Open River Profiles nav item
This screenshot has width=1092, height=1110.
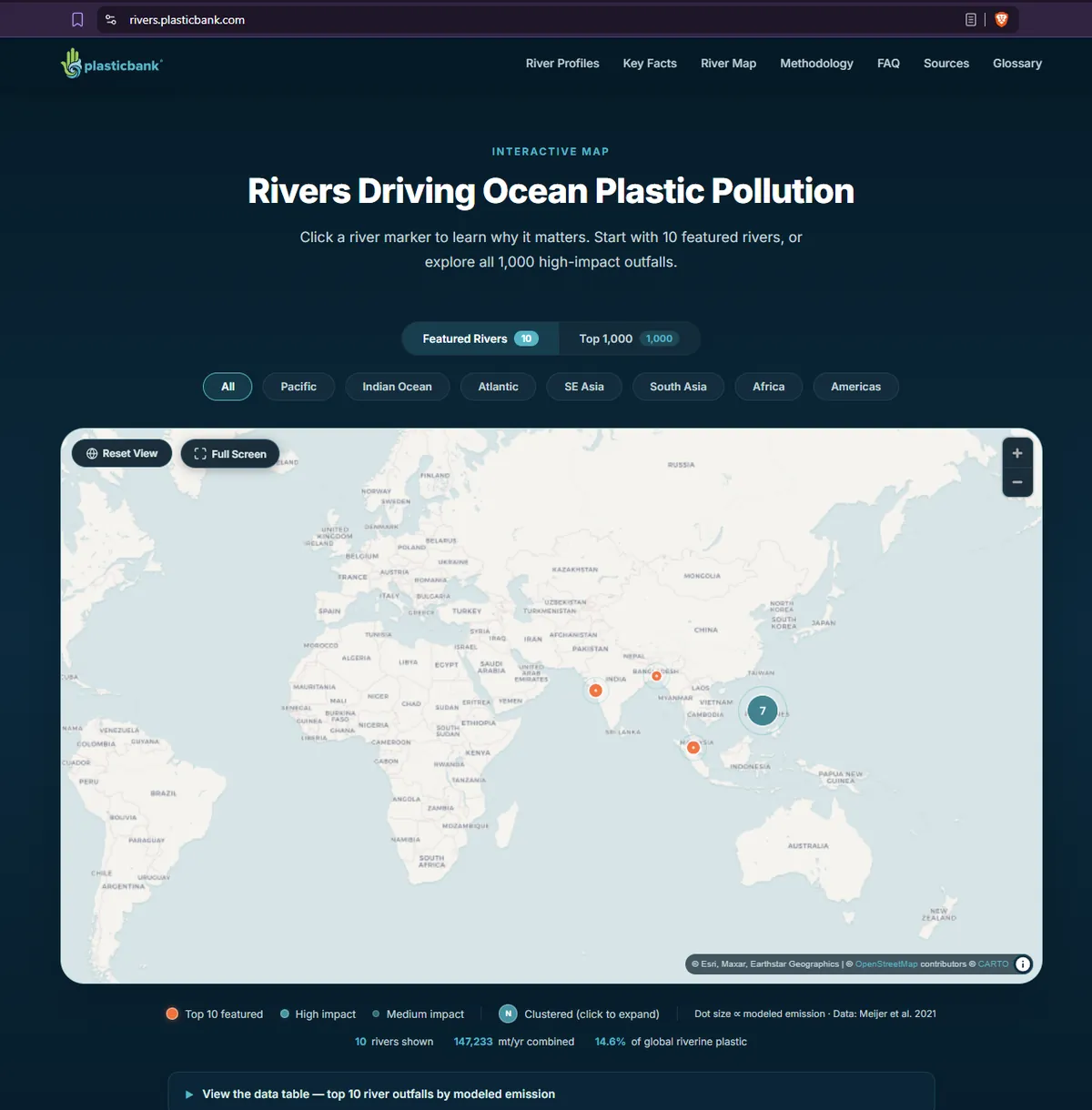pyautogui.click(x=562, y=64)
